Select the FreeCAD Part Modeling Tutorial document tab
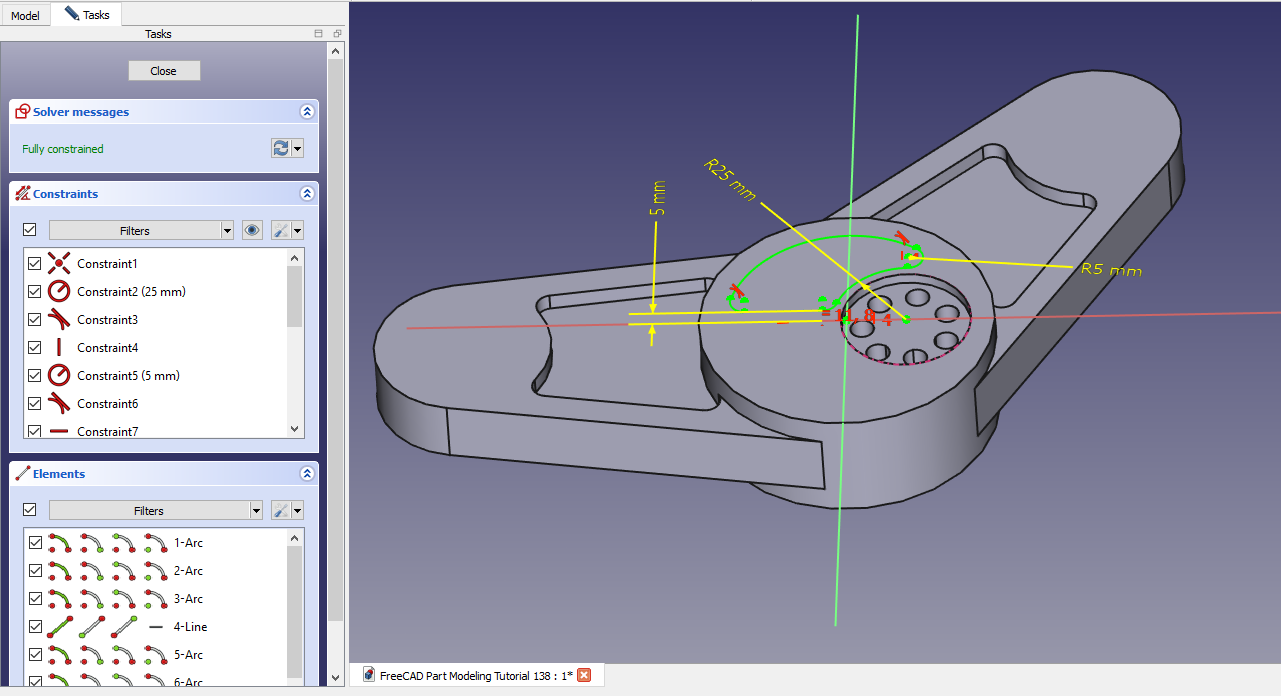 pos(468,675)
